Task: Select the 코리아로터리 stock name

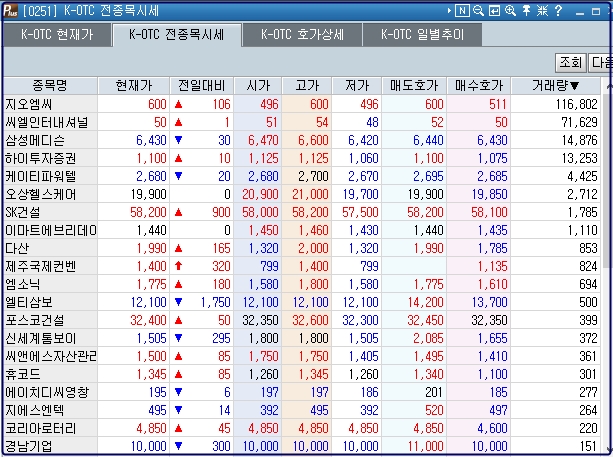Action: point(40,428)
